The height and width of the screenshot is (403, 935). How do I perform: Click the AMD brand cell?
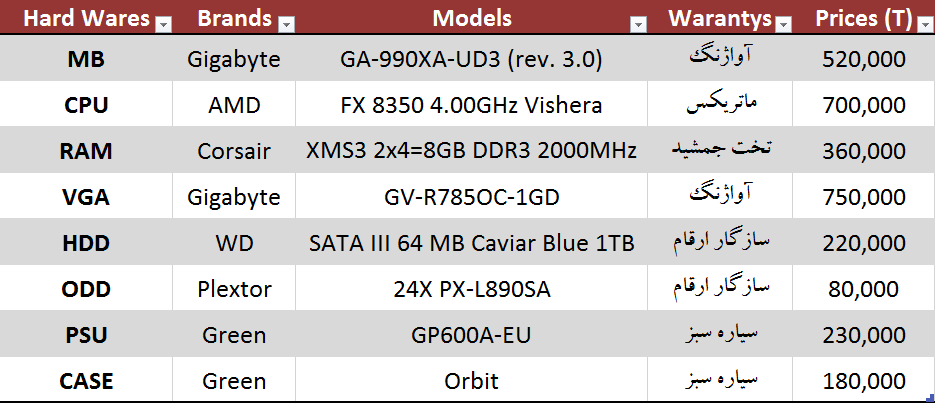pyautogui.click(x=234, y=105)
